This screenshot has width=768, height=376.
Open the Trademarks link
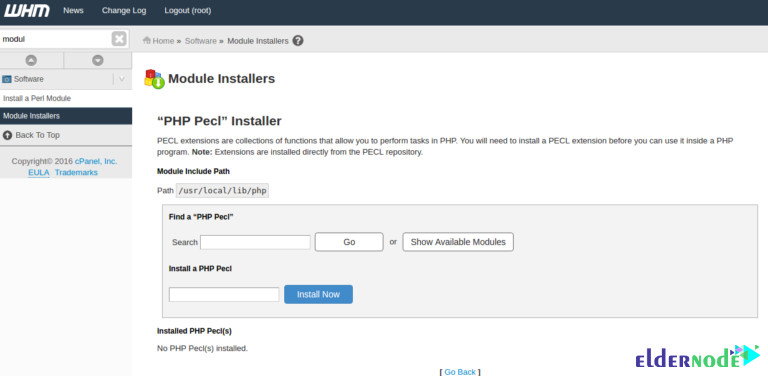coord(76,172)
